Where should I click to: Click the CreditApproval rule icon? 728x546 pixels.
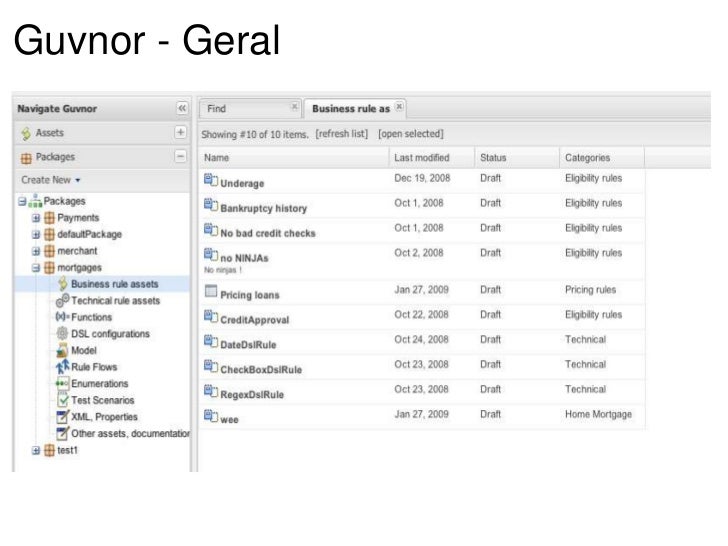pyautogui.click(x=211, y=316)
